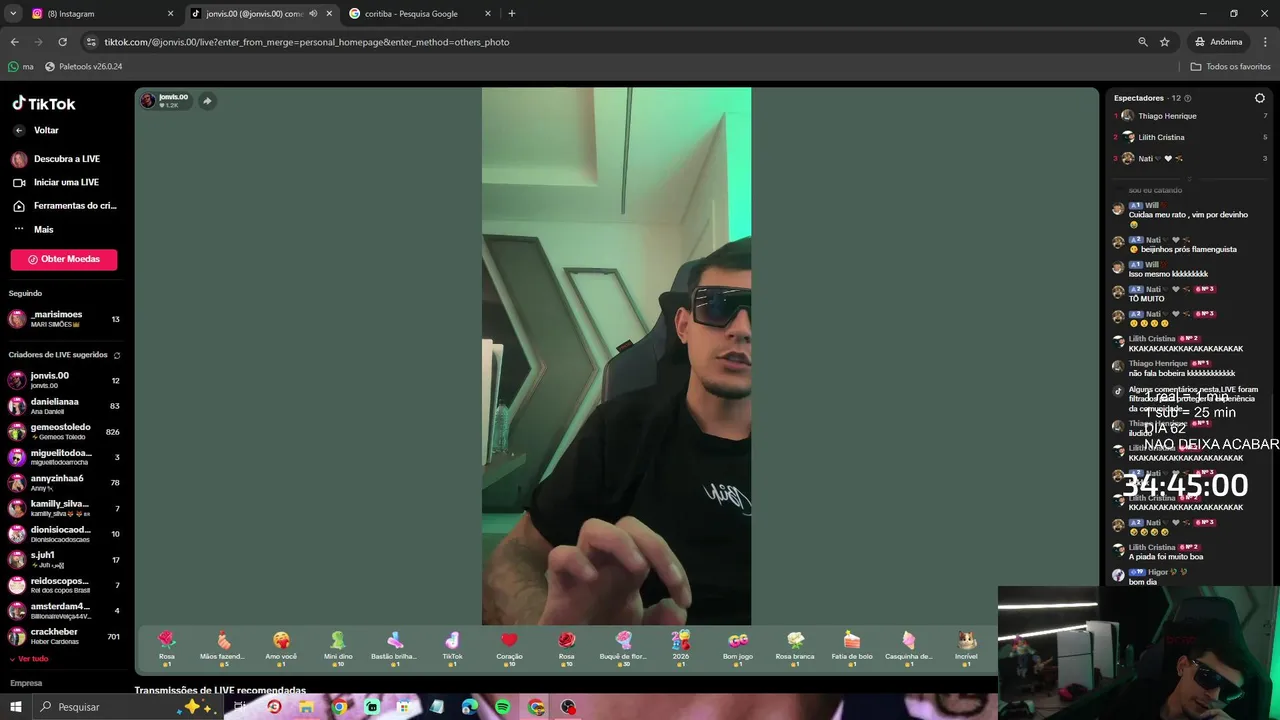1280x720 pixels.
Task: Open Spotify from the taskbar
Action: (502, 707)
